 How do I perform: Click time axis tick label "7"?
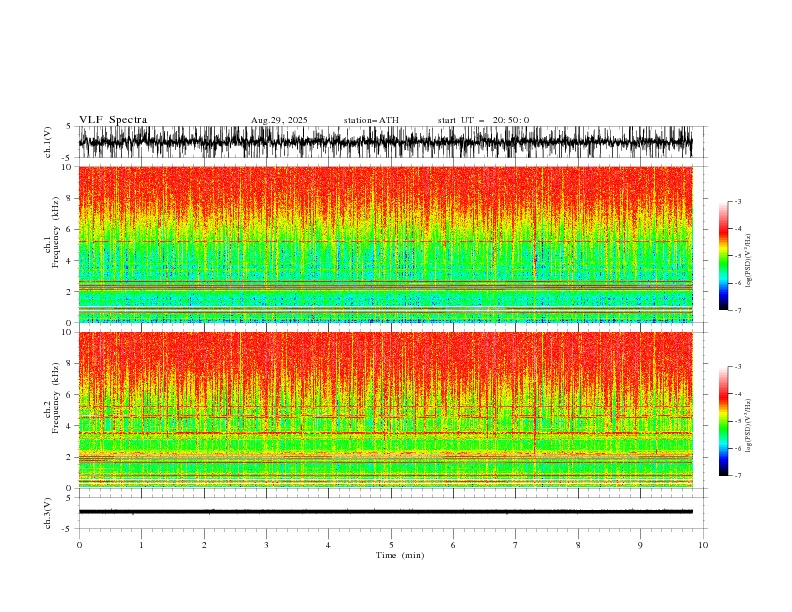tap(516, 545)
